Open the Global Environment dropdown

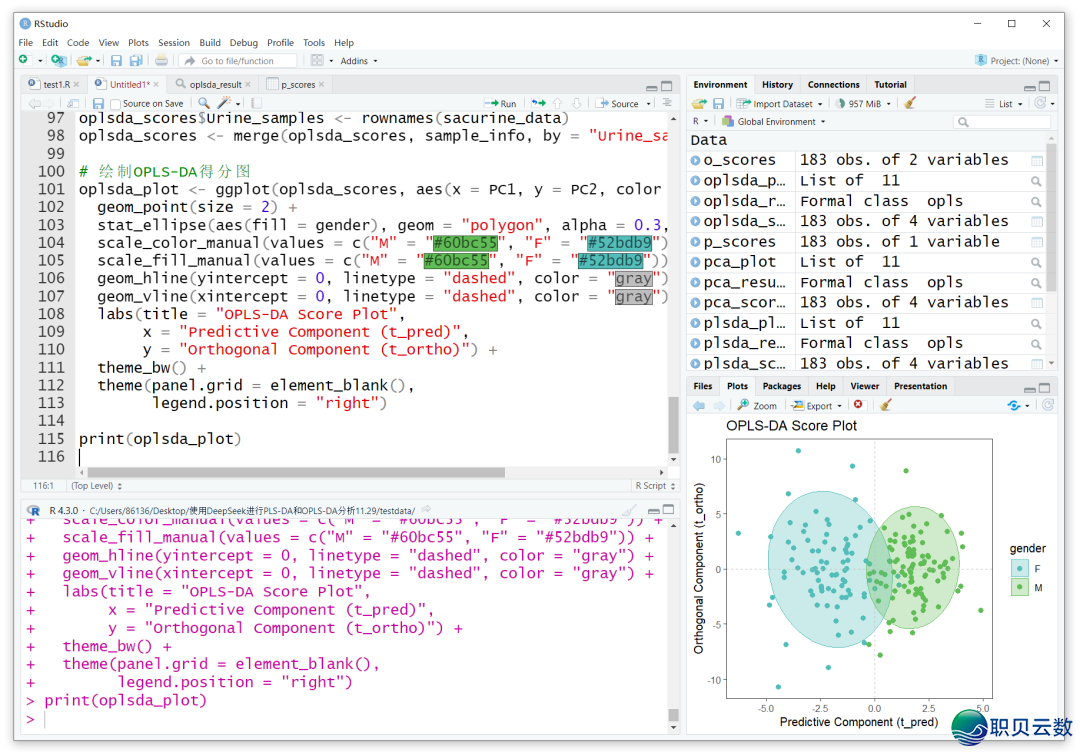click(x=781, y=122)
